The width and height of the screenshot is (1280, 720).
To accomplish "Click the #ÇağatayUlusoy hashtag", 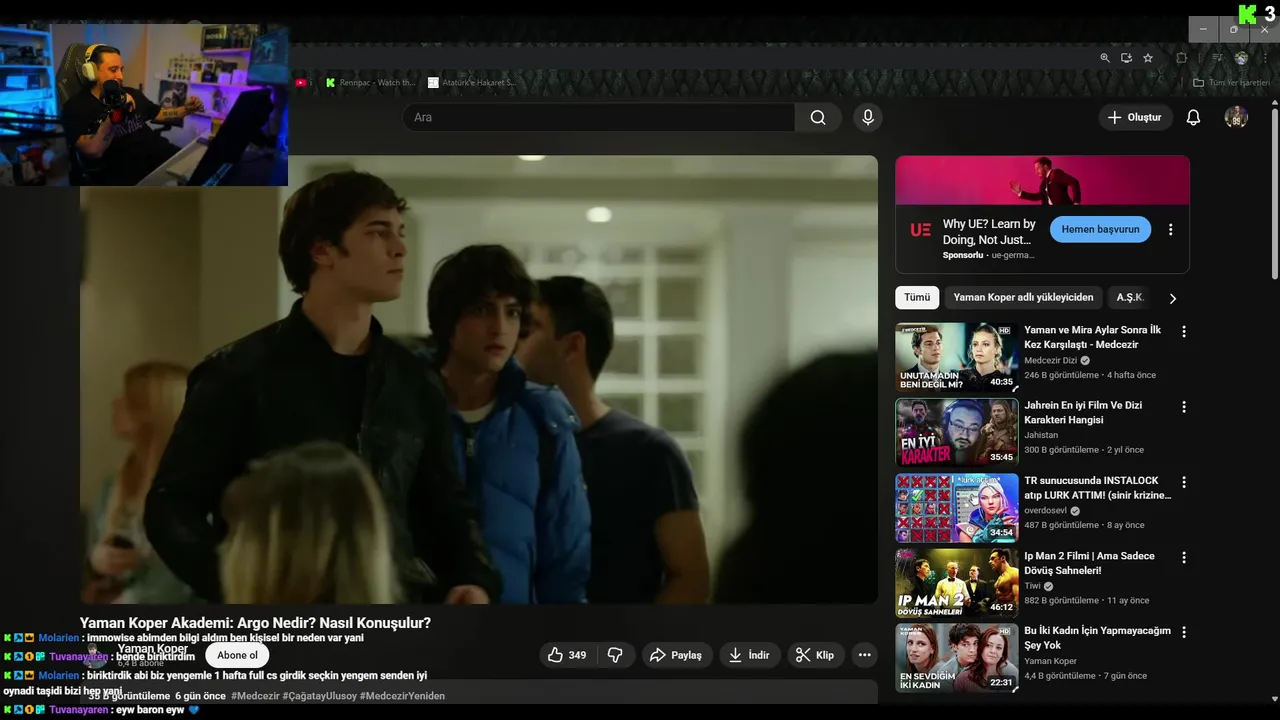I will pos(319,696).
